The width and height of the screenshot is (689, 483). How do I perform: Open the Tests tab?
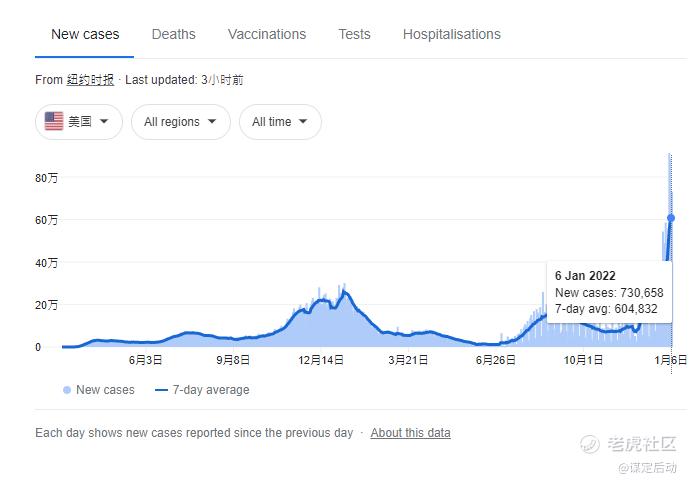[354, 34]
